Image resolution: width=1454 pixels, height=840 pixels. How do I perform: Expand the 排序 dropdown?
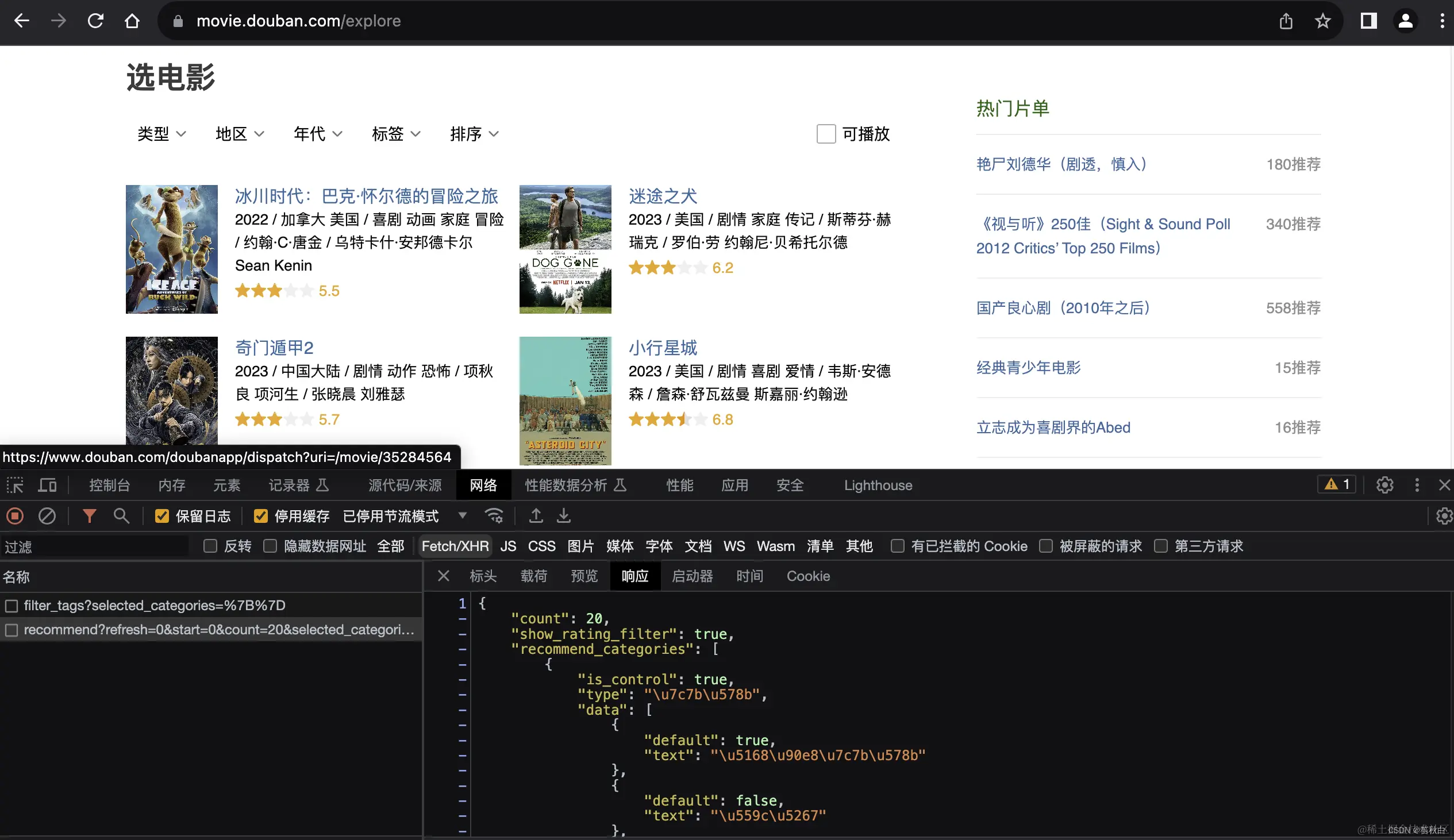pyautogui.click(x=473, y=133)
